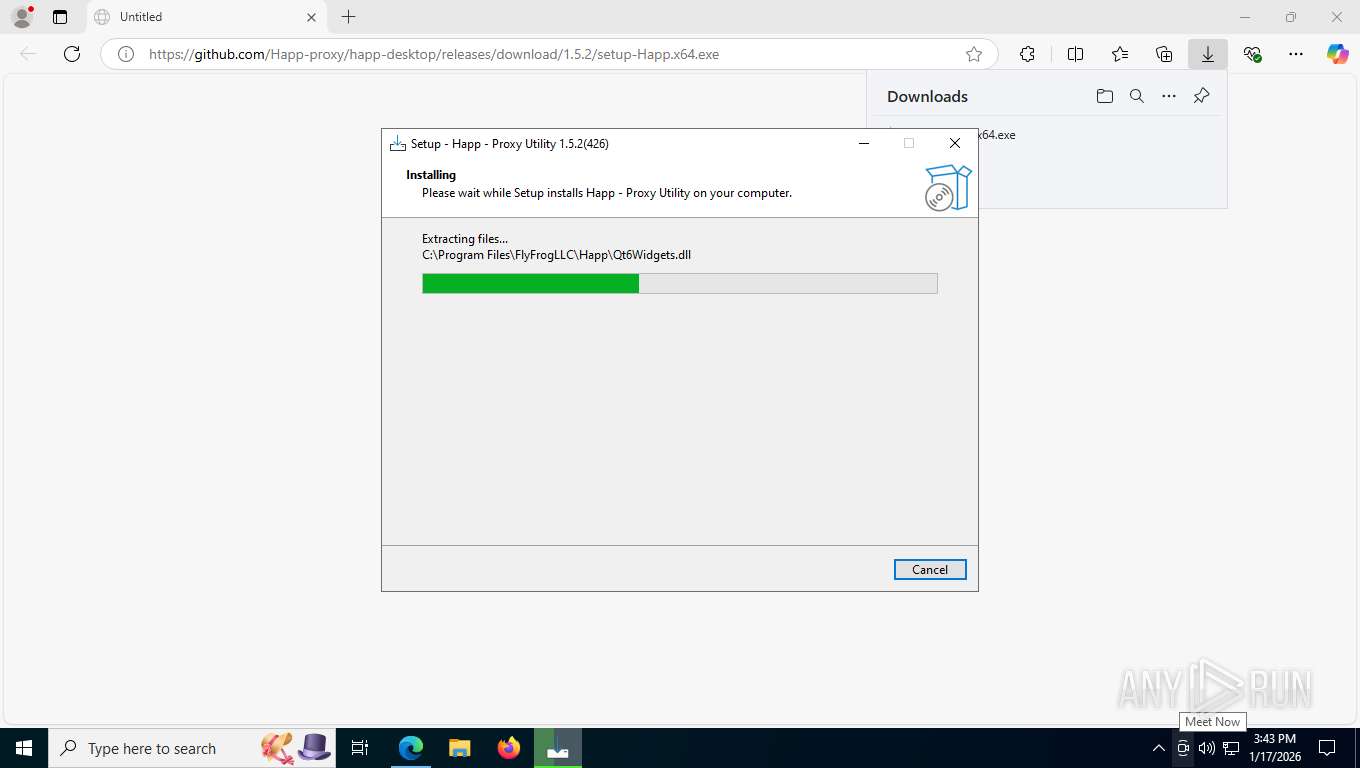Image resolution: width=1360 pixels, height=768 pixels.
Task: Open the downloads folder icon
Action: click(x=1104, y=96)
